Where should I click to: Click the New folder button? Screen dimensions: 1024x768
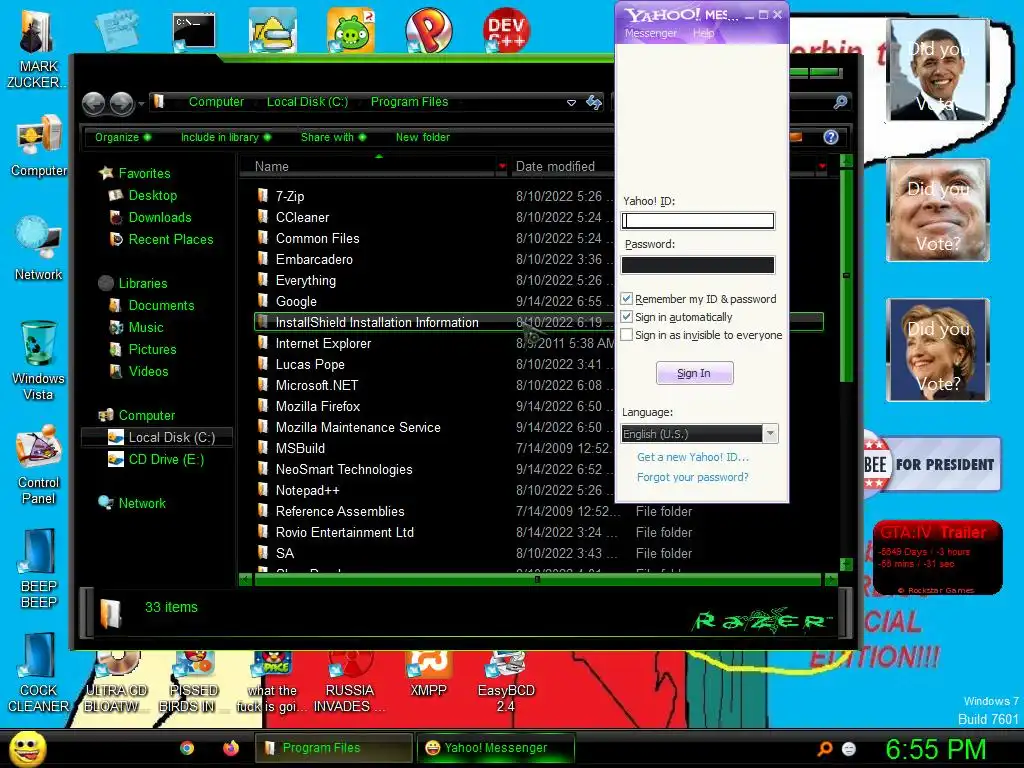tap(423, 137)
